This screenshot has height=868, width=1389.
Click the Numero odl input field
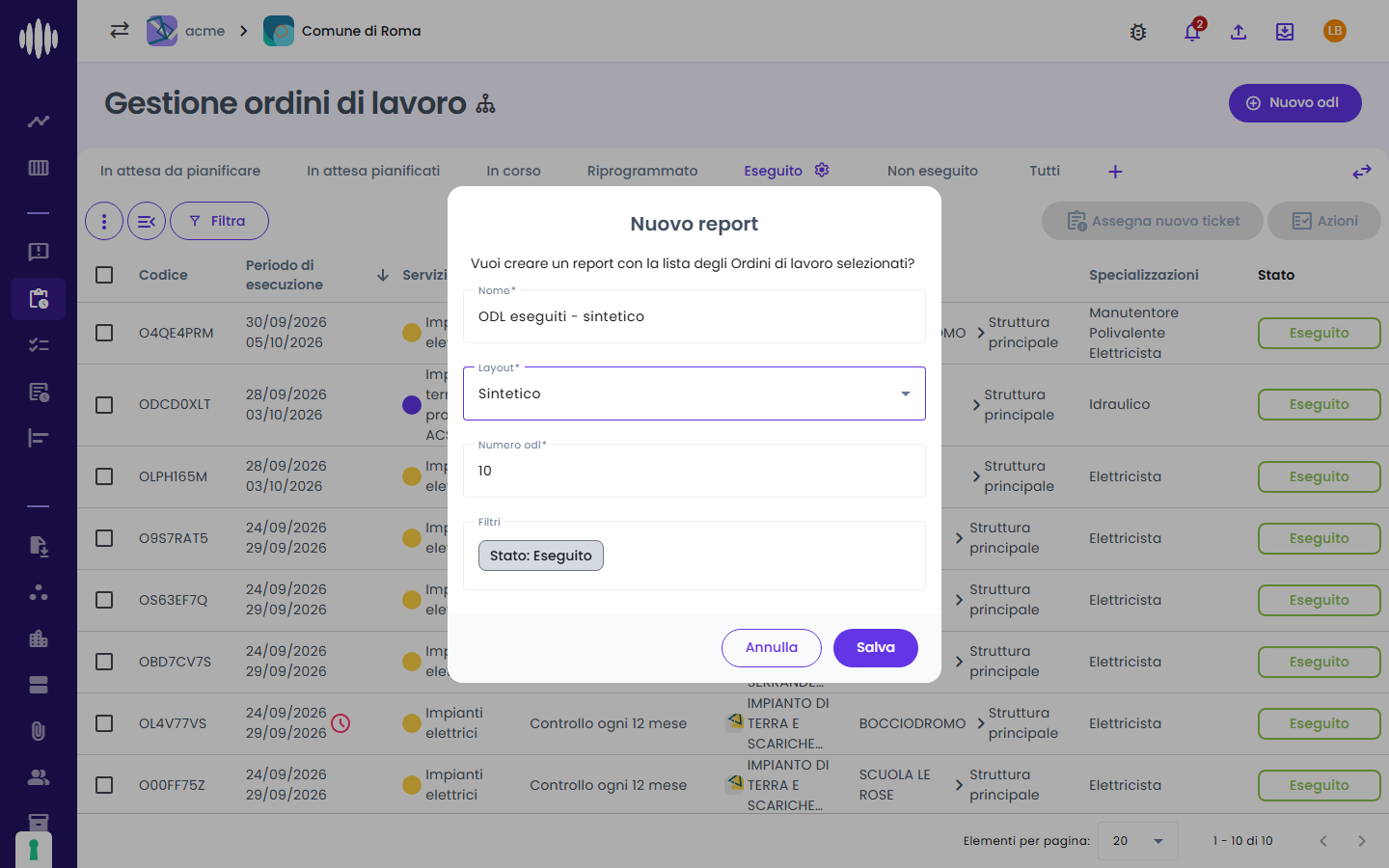694,471
